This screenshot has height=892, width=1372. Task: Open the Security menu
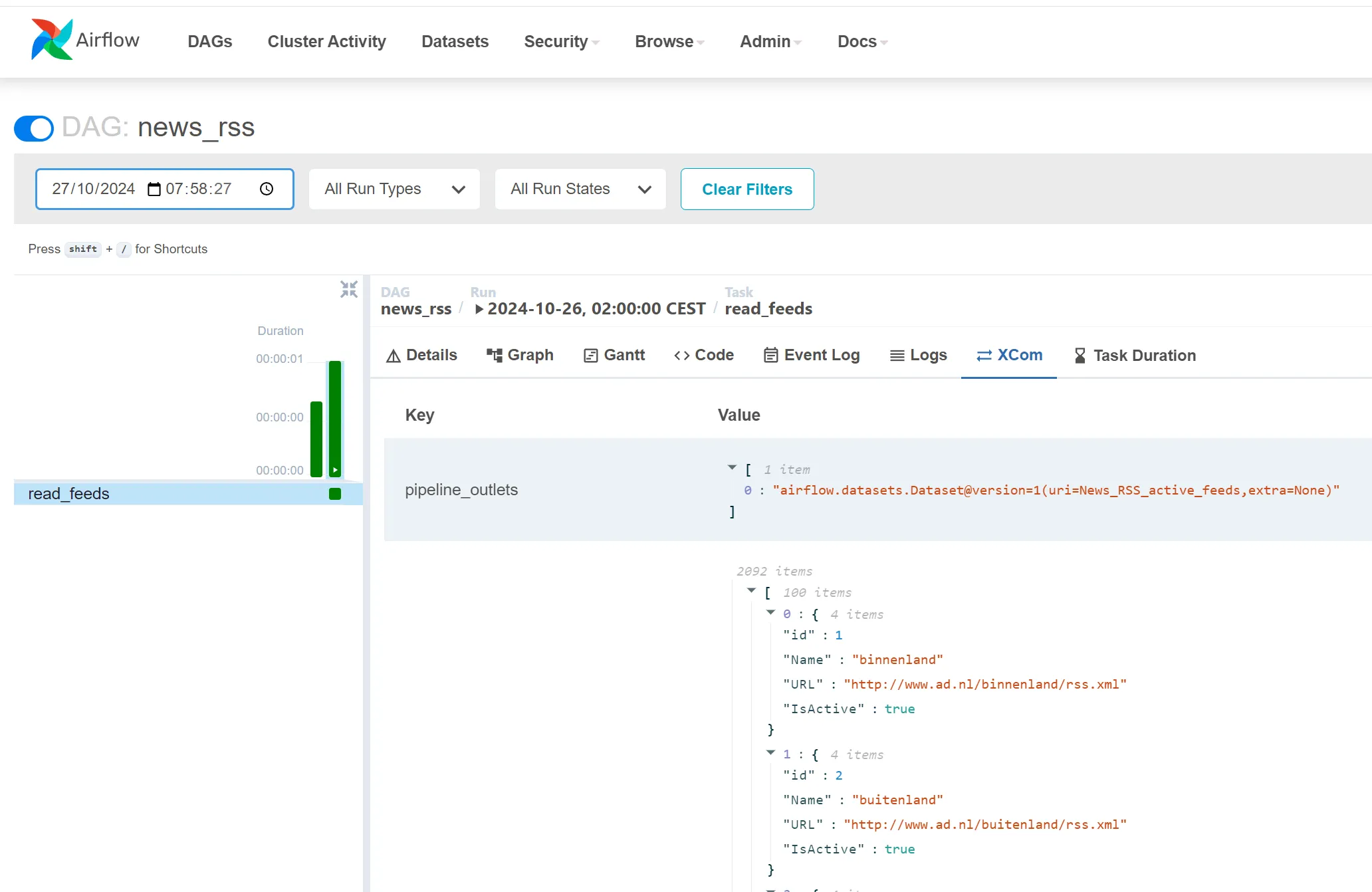coord(561,42)
